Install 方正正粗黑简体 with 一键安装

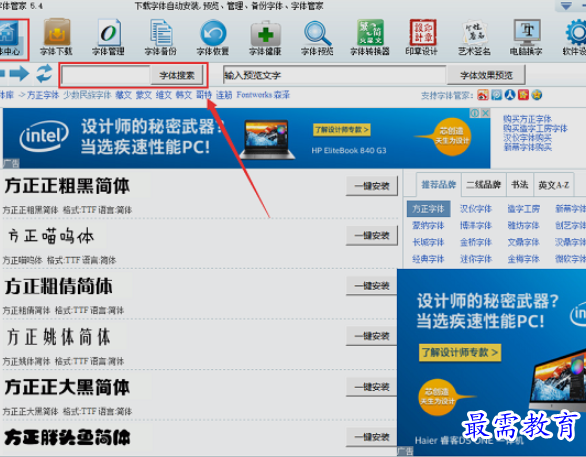[x=372, y=186]
